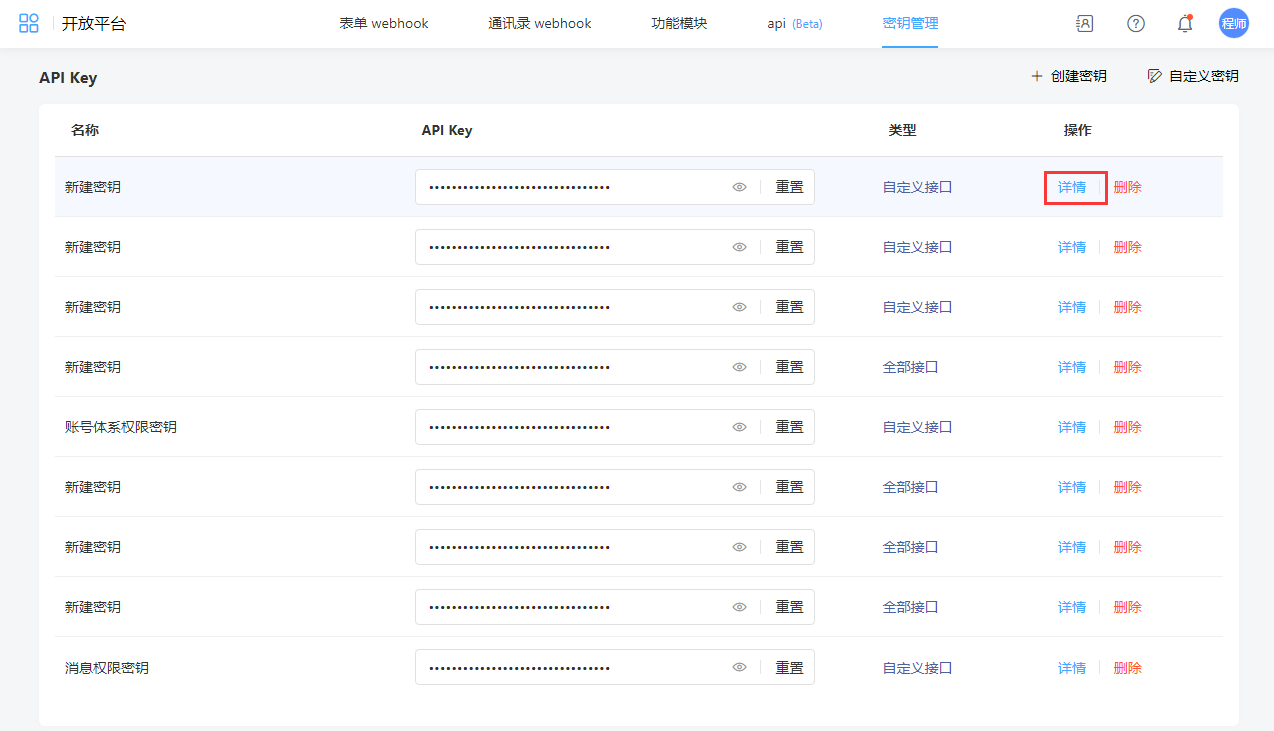Open the notifications bell icon
The height and width of the screenshot is (731, 1274).
(x=1185, y=24)
